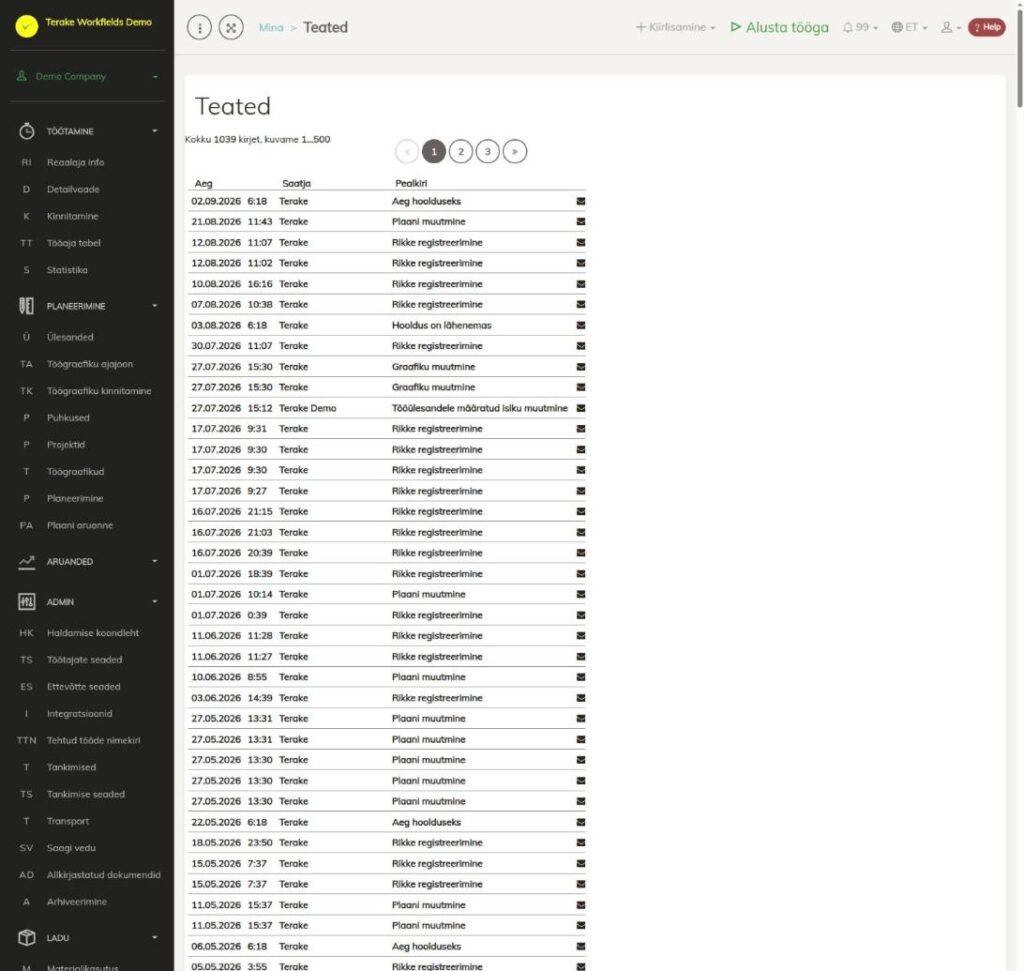This screenshot has height=971, width=1024.
Task: Open envelope icon for 02.09.2026 6:18 message
Action: click(x=581, y=201)
